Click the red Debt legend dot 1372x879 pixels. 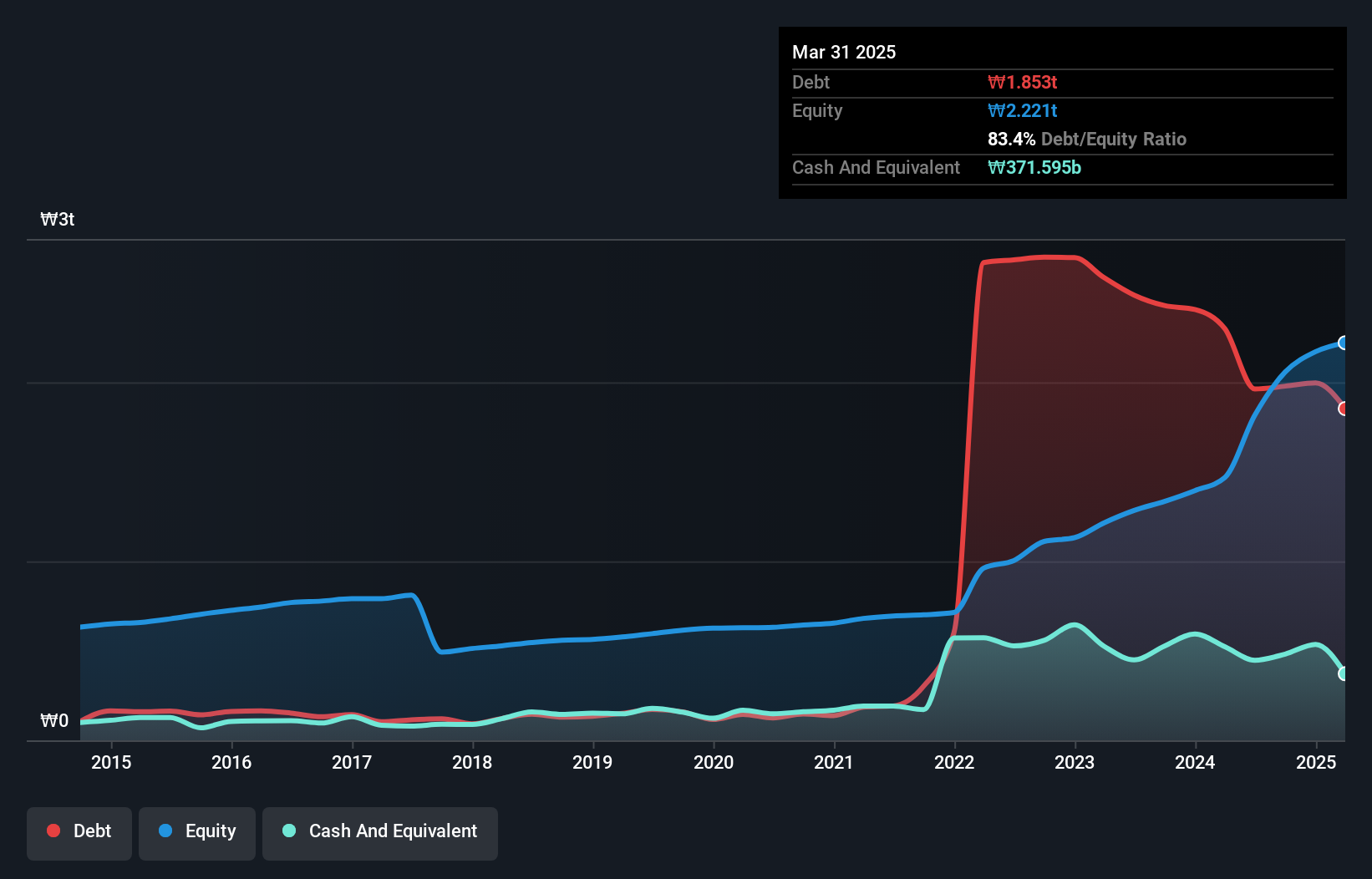tap(53, 831)
